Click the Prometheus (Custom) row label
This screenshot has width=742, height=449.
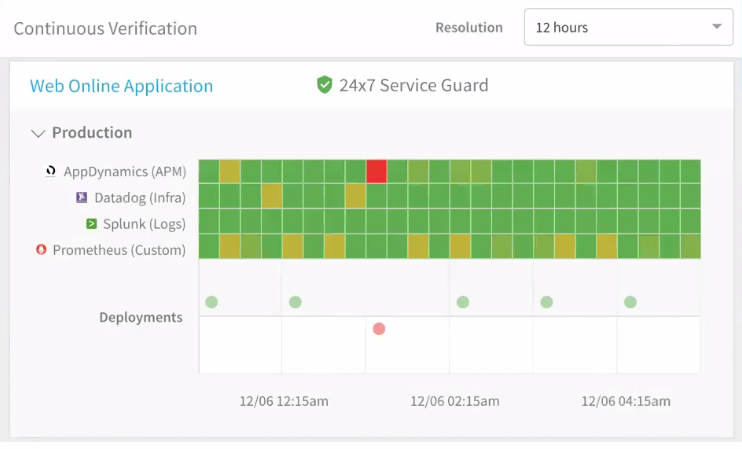pos(119,250)
